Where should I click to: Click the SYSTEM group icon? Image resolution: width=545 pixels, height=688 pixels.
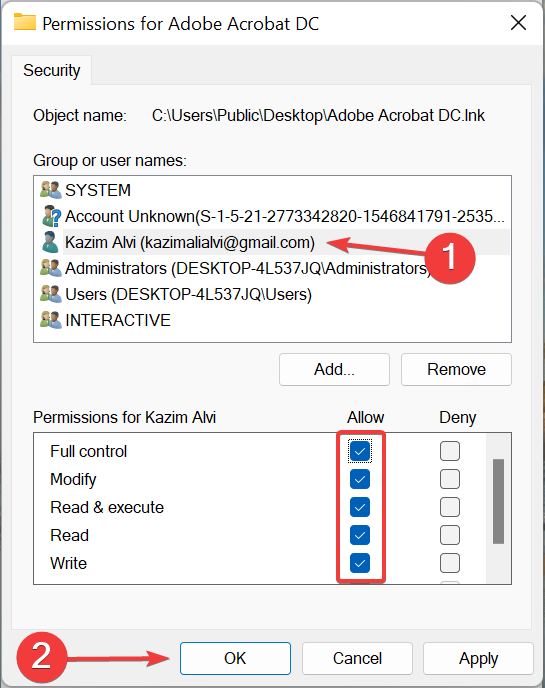coord(50,190)
